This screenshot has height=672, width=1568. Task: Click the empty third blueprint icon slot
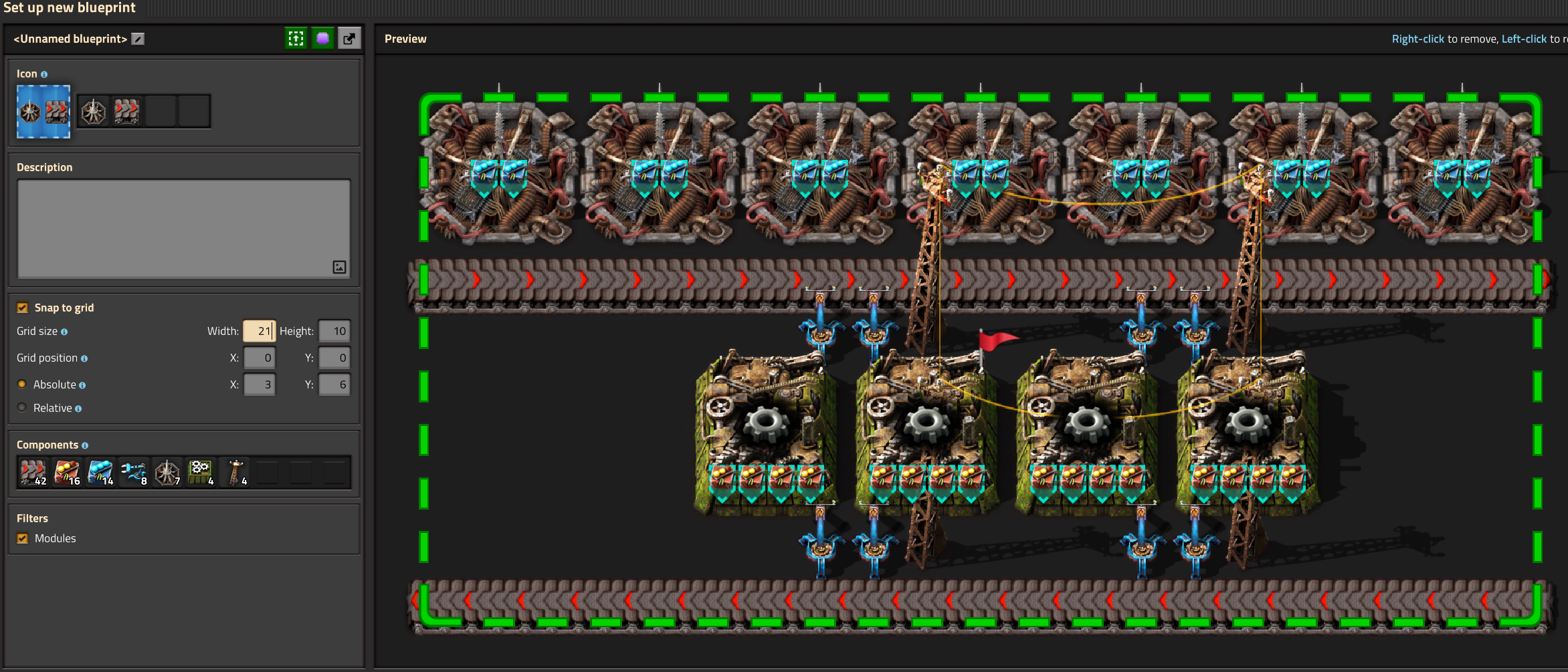pos(161,111)
